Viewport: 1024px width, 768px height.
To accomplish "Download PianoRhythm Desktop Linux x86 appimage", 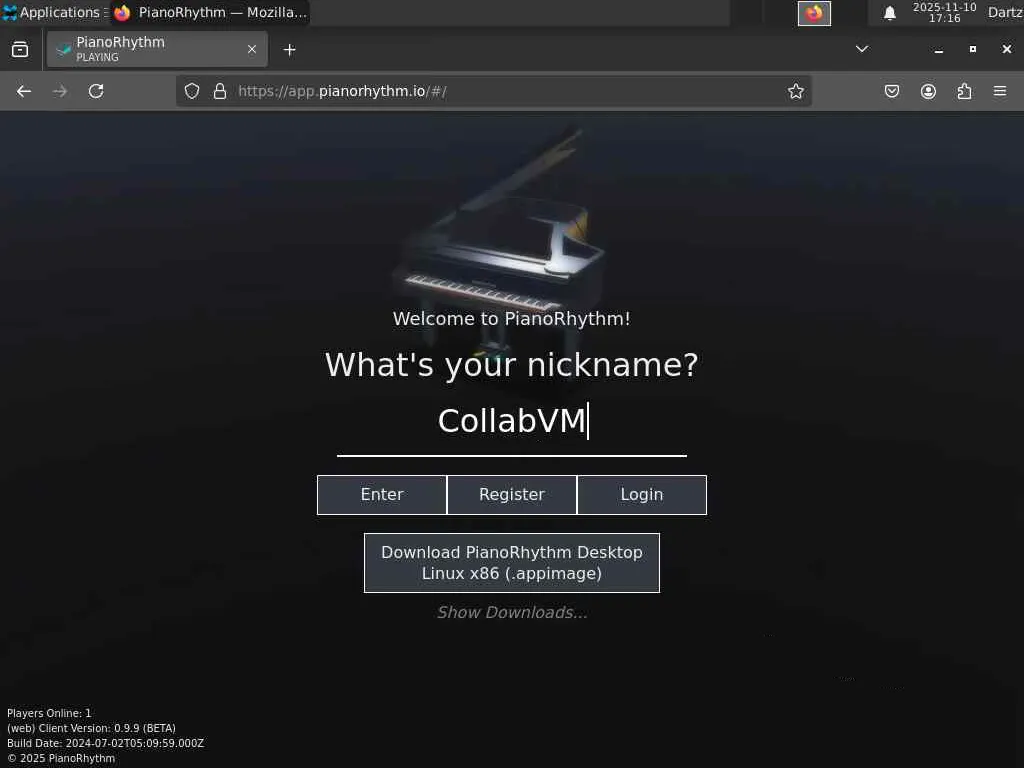I will click(512, 563).
